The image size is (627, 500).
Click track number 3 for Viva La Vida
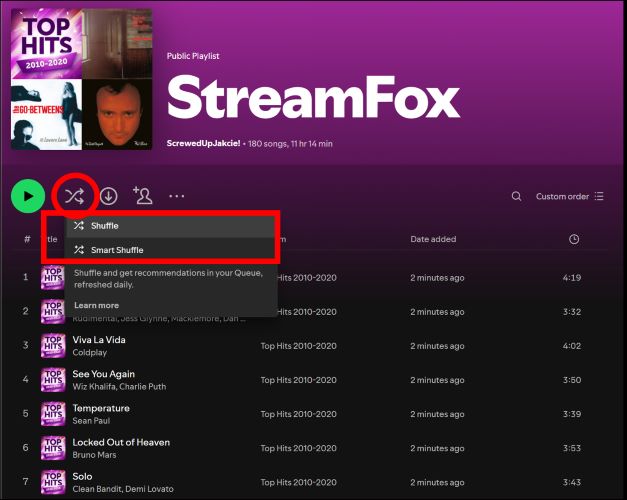click(x=26, y=345)
